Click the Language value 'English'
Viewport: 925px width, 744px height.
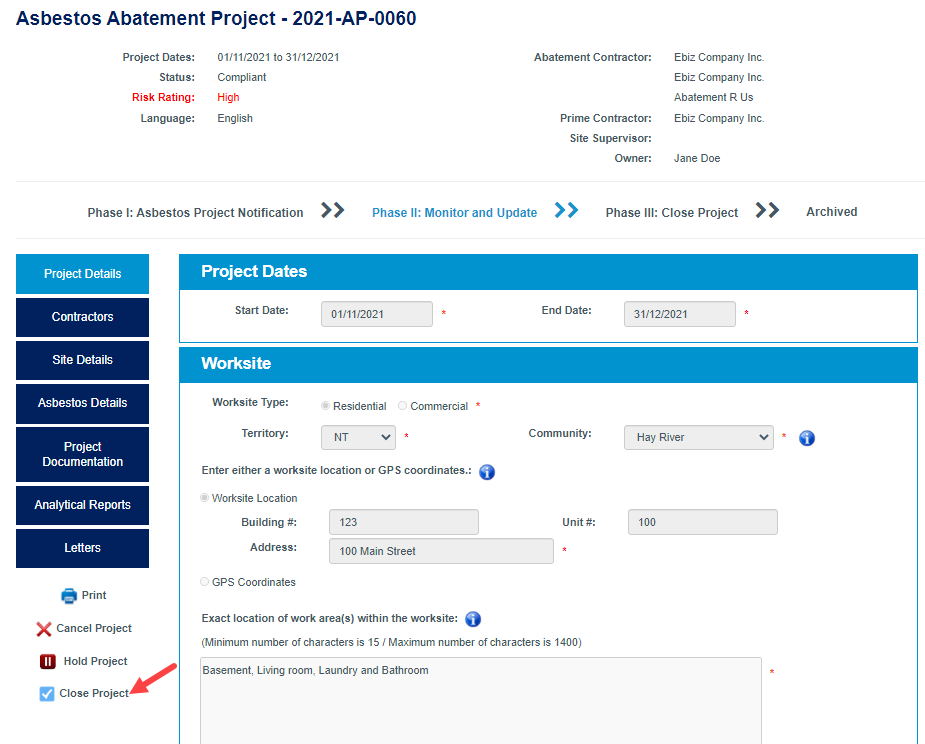235,118
